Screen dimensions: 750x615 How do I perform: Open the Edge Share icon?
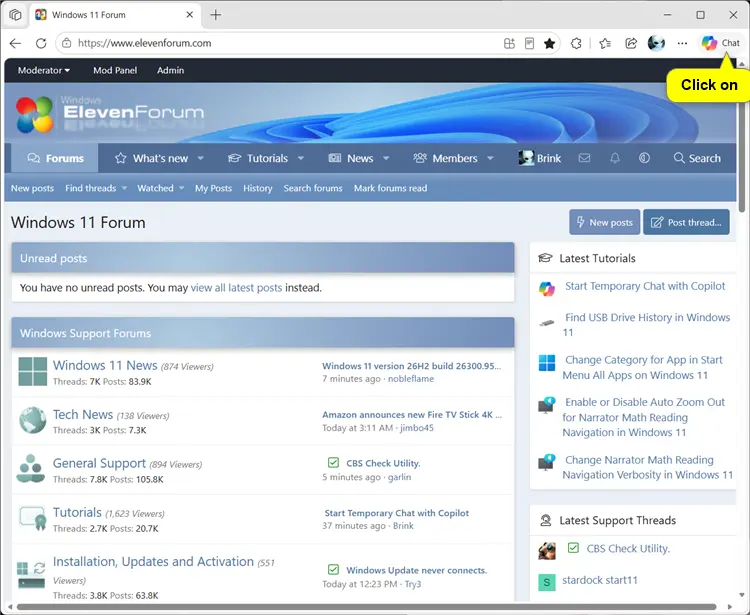[631, 44]
